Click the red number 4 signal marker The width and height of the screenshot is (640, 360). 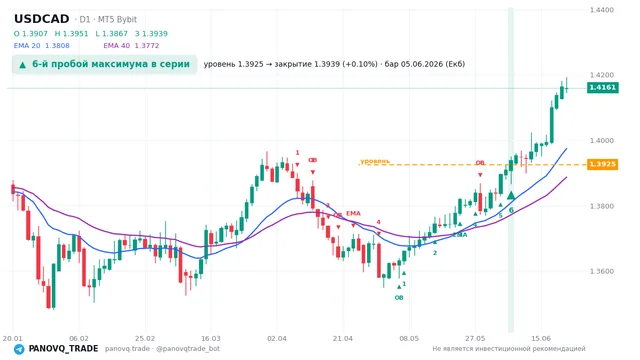coord(378,222)
